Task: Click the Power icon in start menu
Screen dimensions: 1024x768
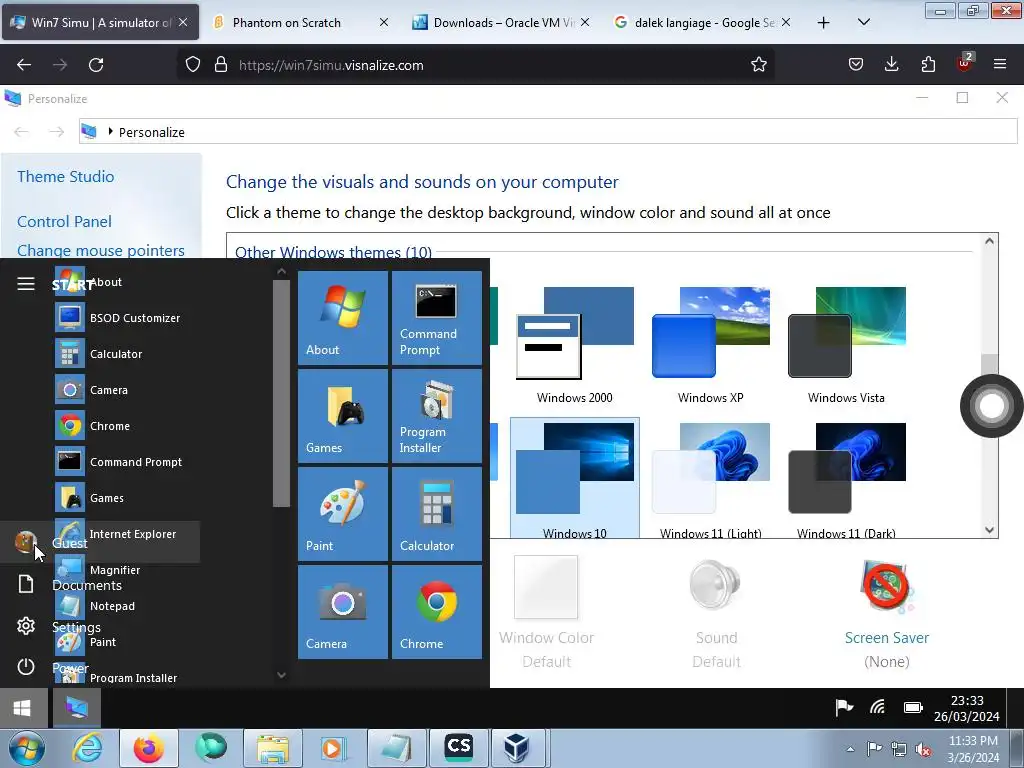Action: (x=25, y=667)
